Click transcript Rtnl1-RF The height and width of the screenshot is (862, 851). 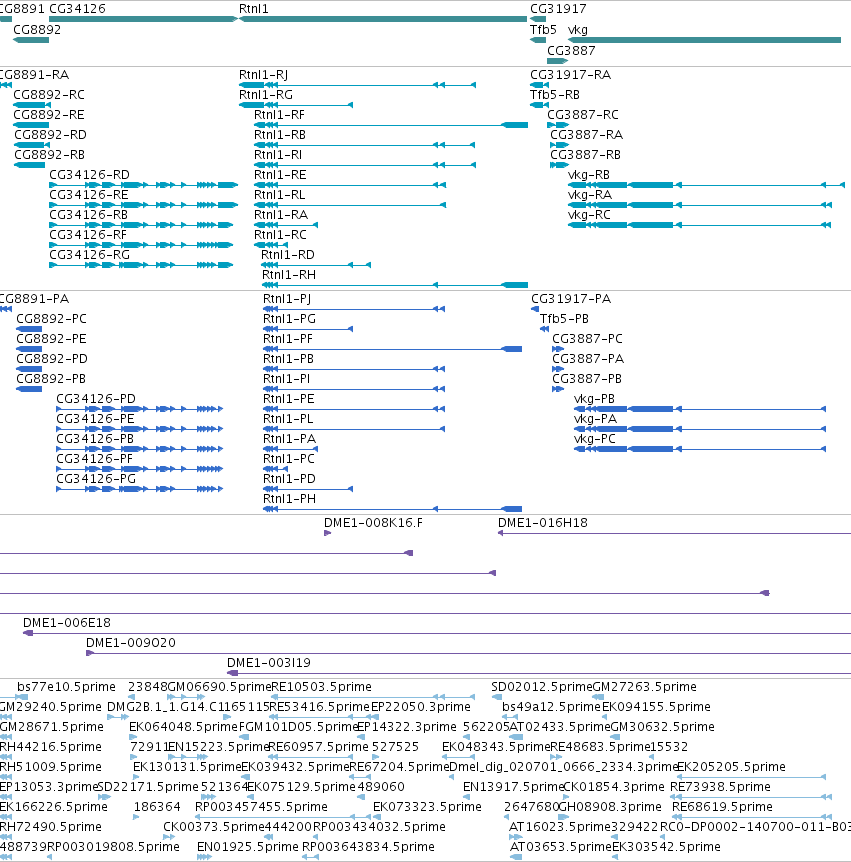click(x=279, y=115)
